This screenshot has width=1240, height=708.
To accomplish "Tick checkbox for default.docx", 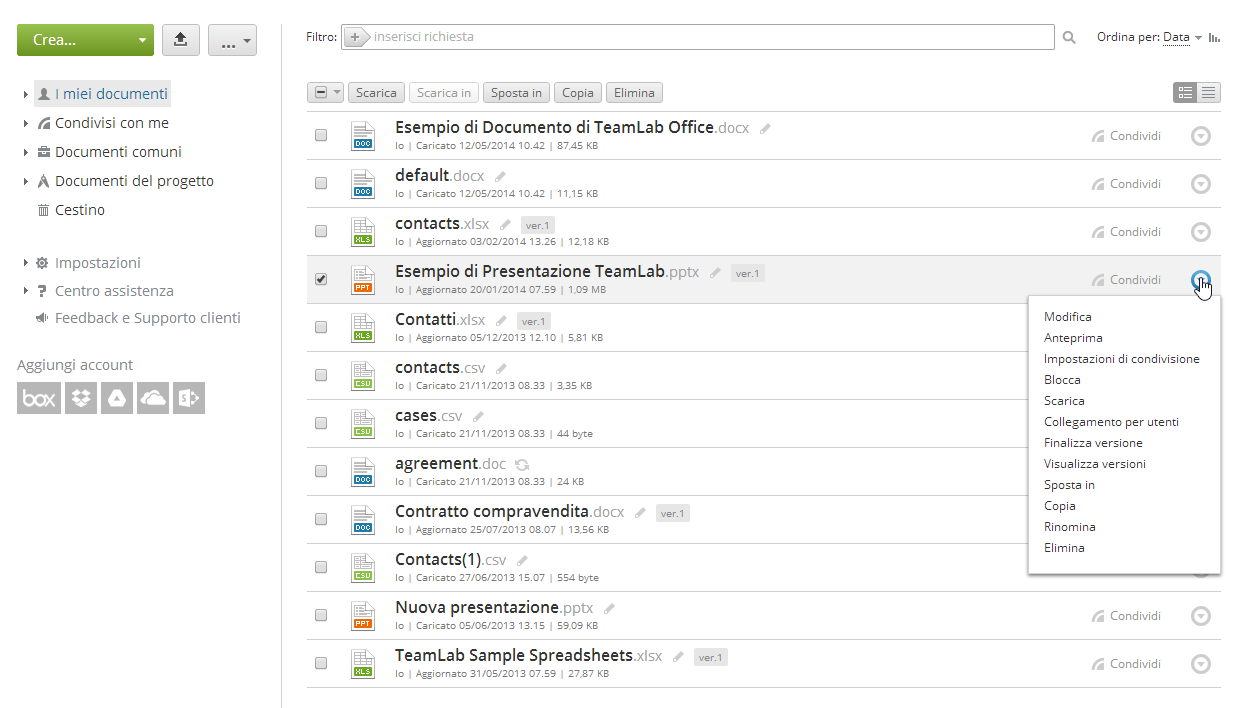I will pos(321,183).
